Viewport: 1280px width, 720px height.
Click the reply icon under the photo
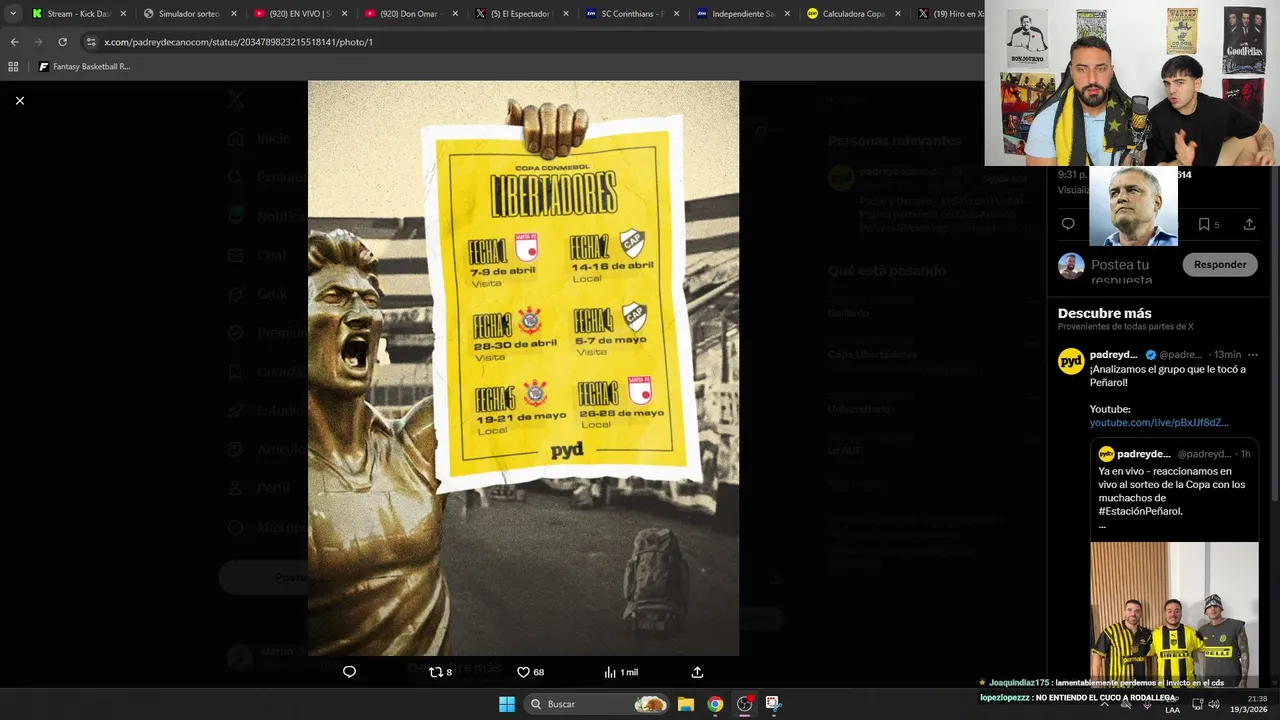coord(349,672)
